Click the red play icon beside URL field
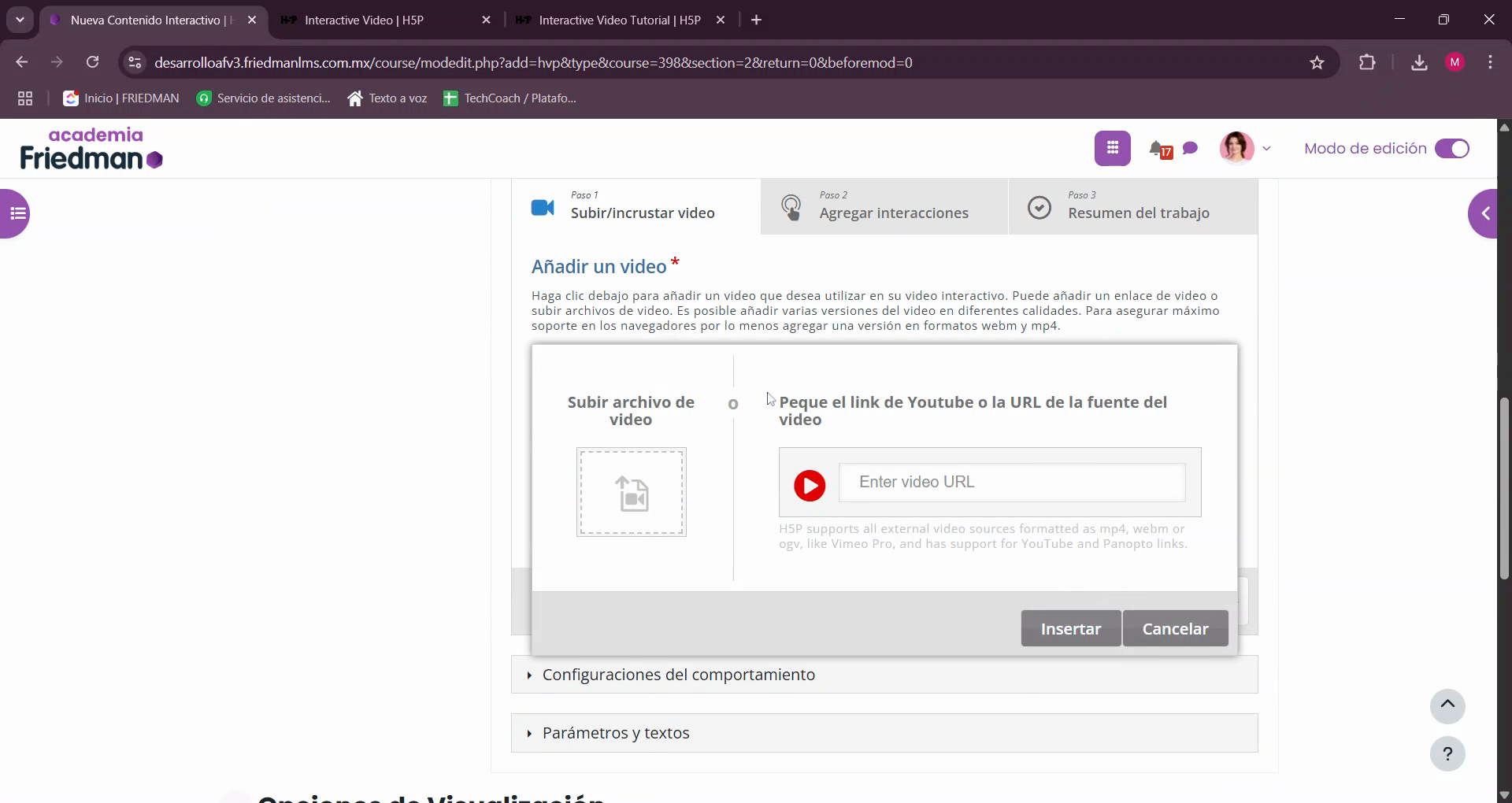 810,485
